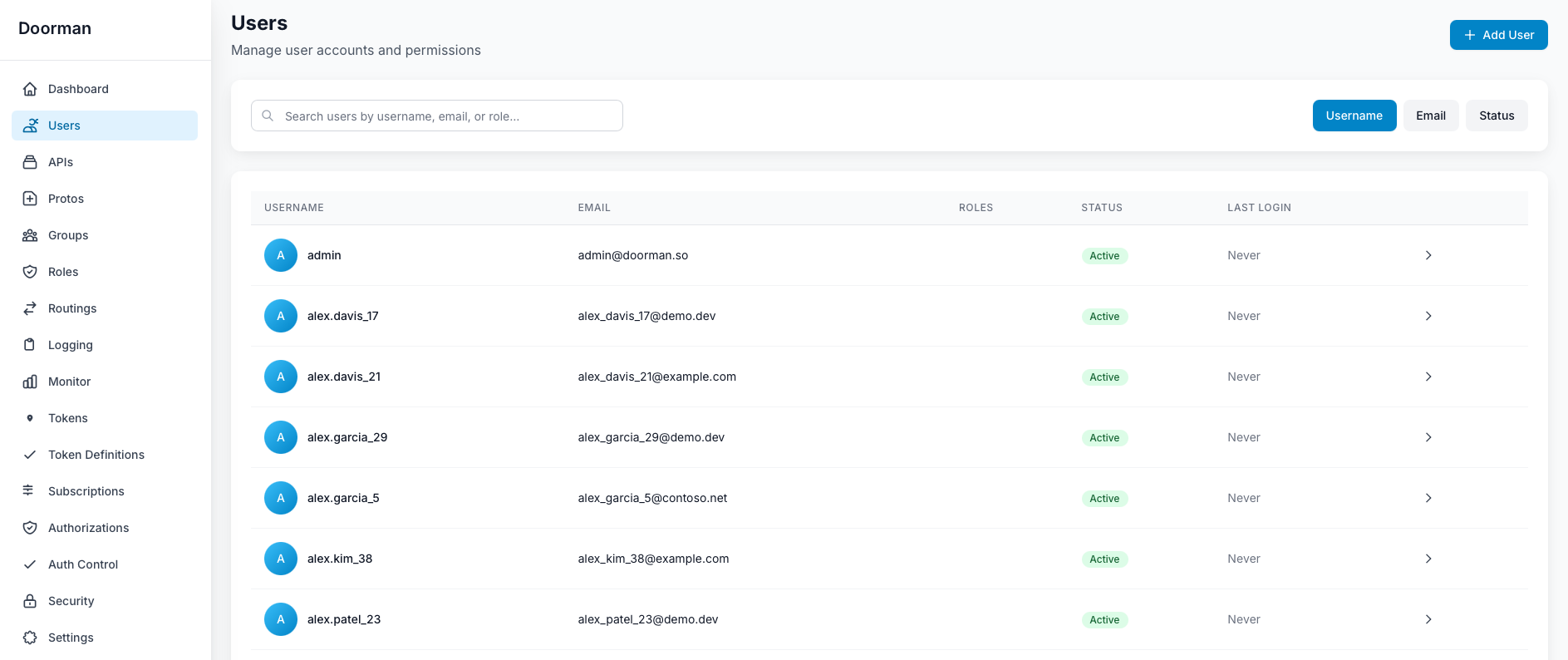Click the avatar for alex.patel_23
Screen dimensions: 1568x660
point(281,619)
